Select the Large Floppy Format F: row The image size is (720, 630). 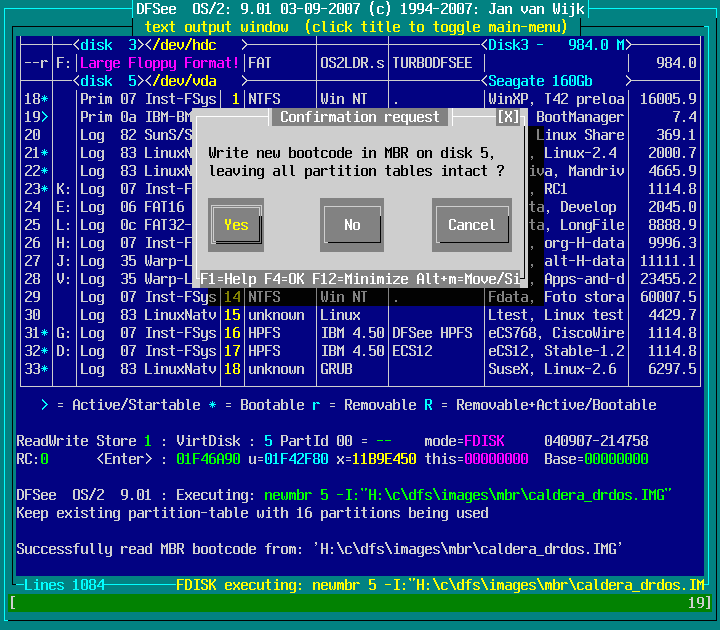click(x=160, y=63)
